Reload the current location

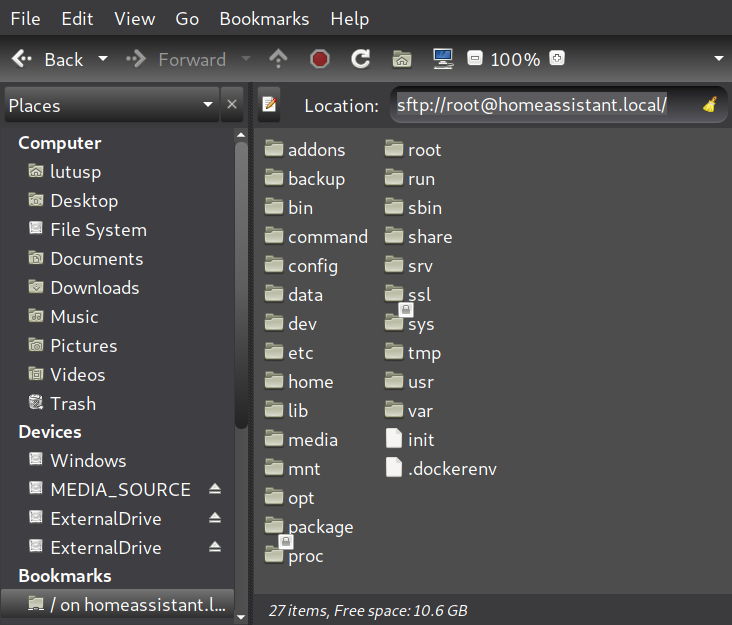tap(361, 59)
